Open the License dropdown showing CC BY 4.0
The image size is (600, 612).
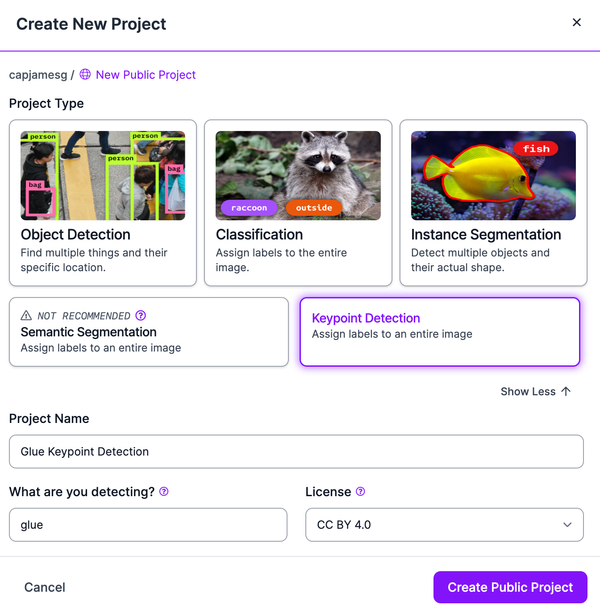pyautogui.click(x=444, y=524)
